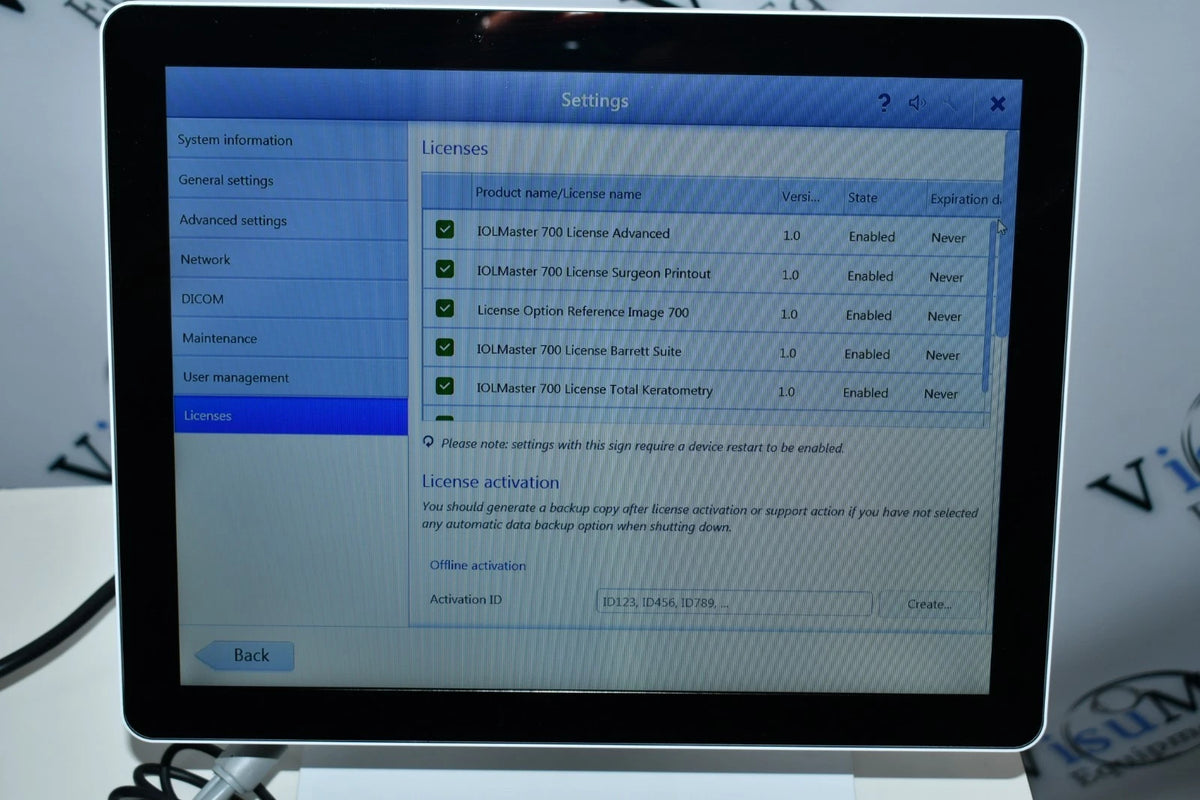Select IOLMaster 700 License Barrett Suite name

pos(579,351)
